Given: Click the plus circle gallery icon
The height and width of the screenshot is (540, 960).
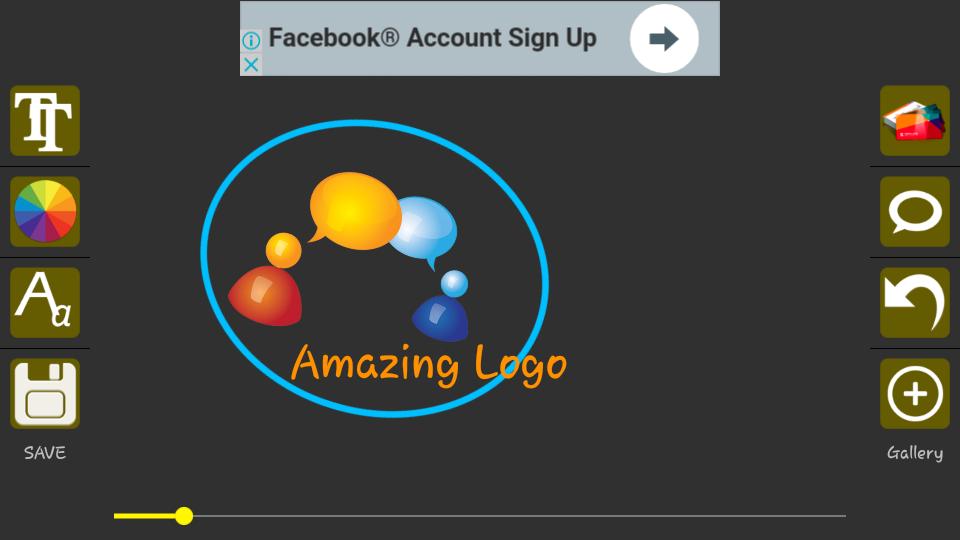Looking at the screenshot, I should click(x=915, y=394).
